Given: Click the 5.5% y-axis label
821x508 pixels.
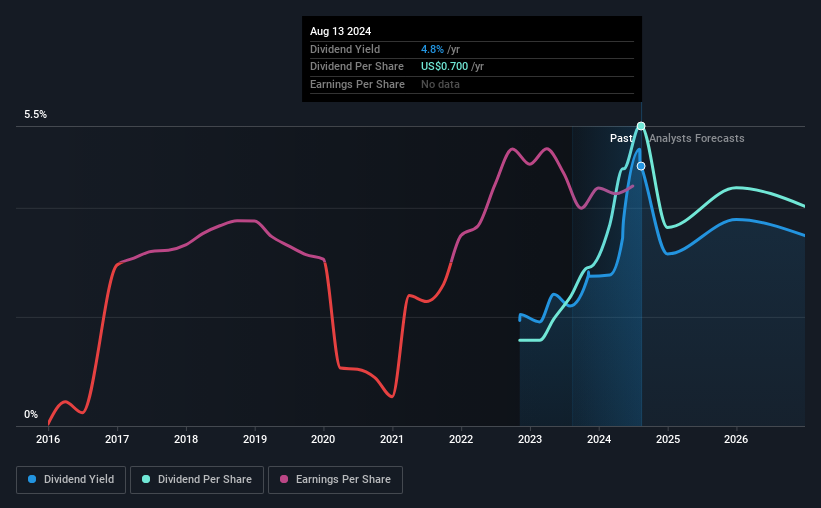Looking at the screenshot, I should point(36,115).
